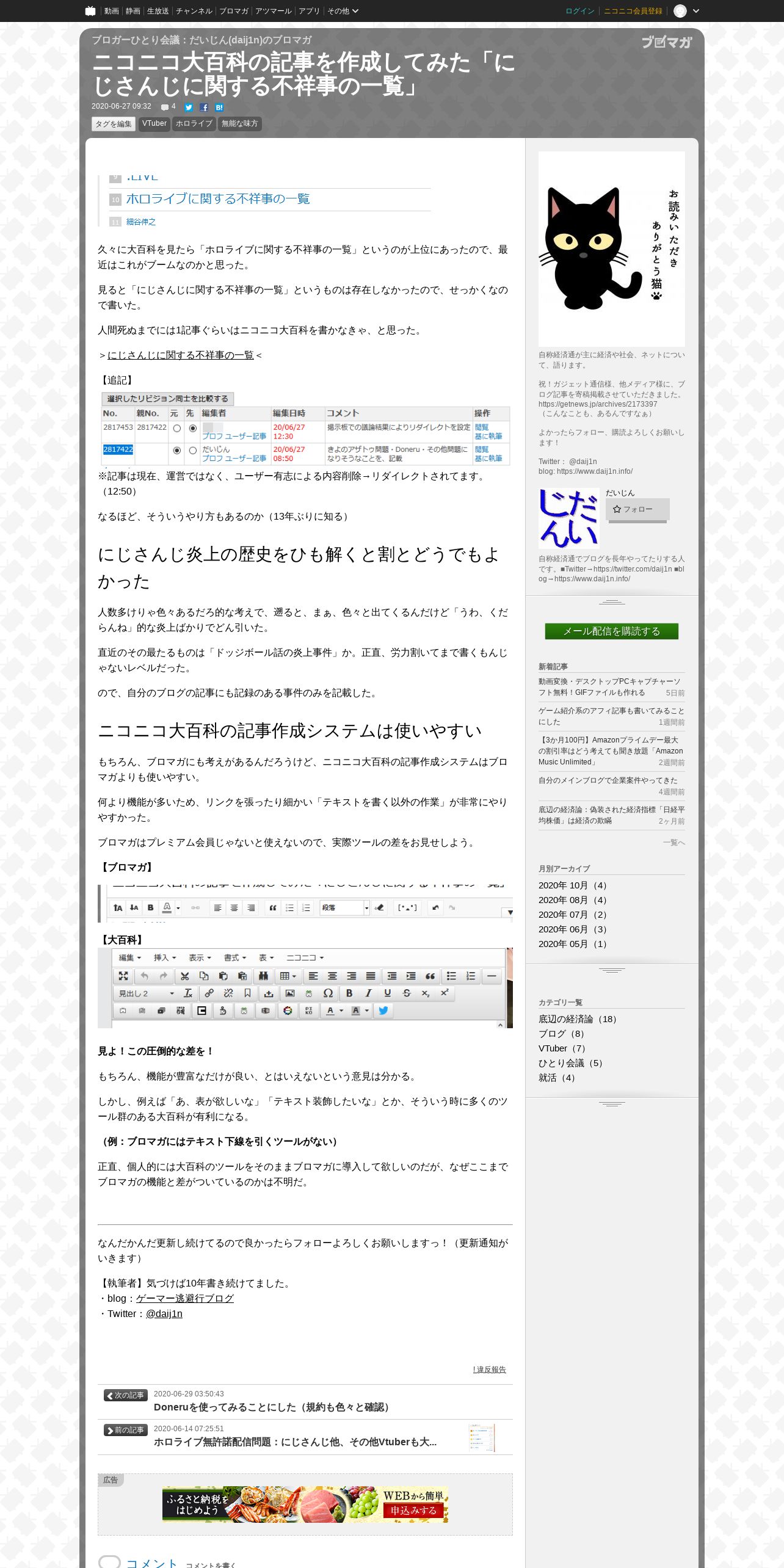Open the account menu chevron beside avatar
The height and width of the screenshot is (1568, 784).
tap(695, 11)
